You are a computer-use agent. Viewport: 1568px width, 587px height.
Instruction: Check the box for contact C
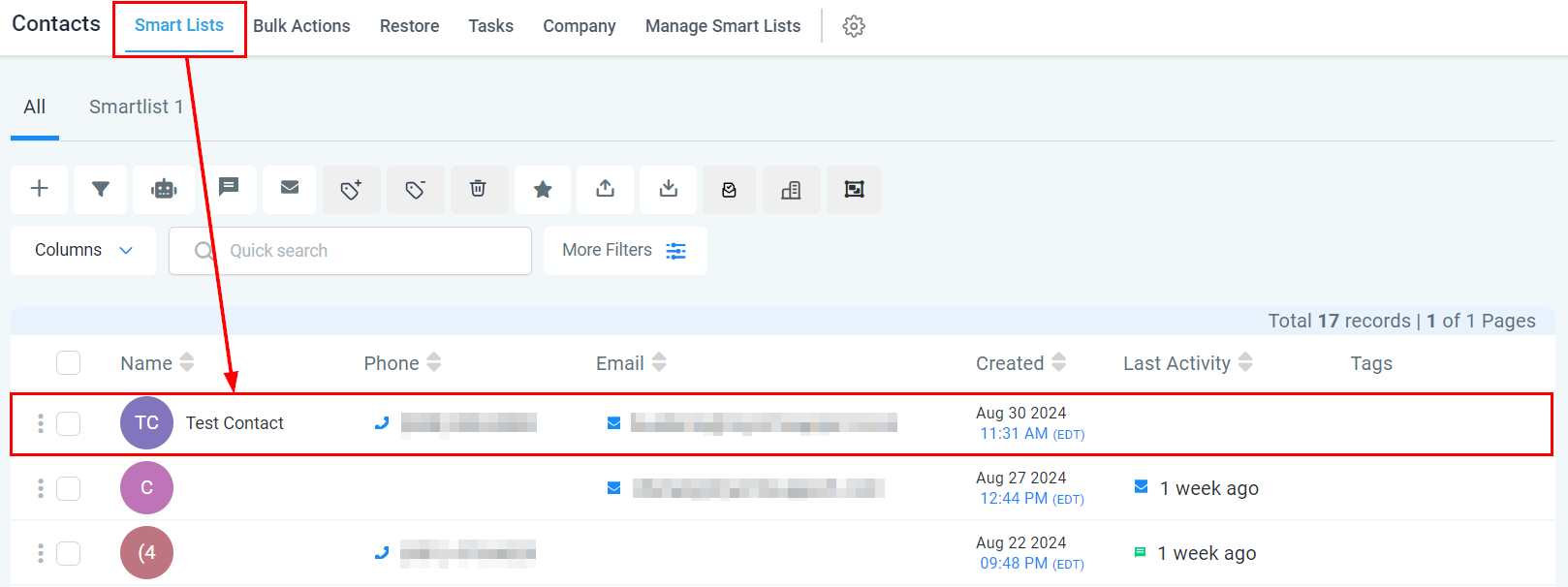pos(69,488)
